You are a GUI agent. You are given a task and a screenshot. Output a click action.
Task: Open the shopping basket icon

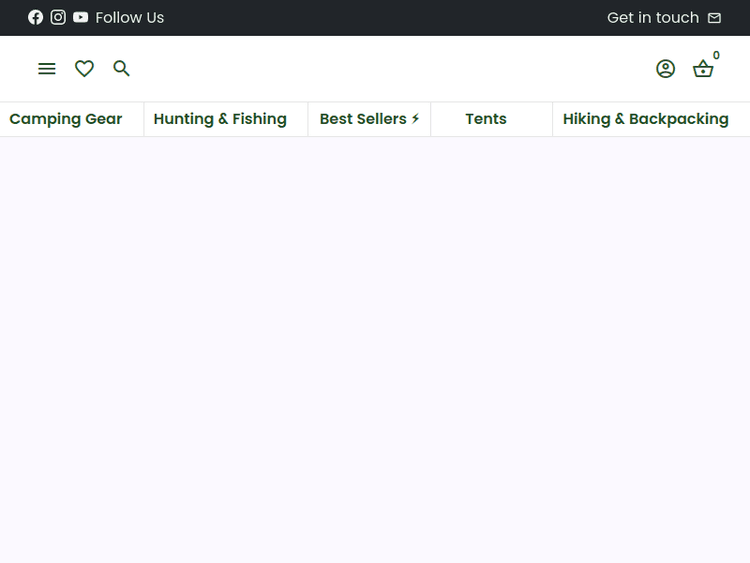click(x=703, y=69)
